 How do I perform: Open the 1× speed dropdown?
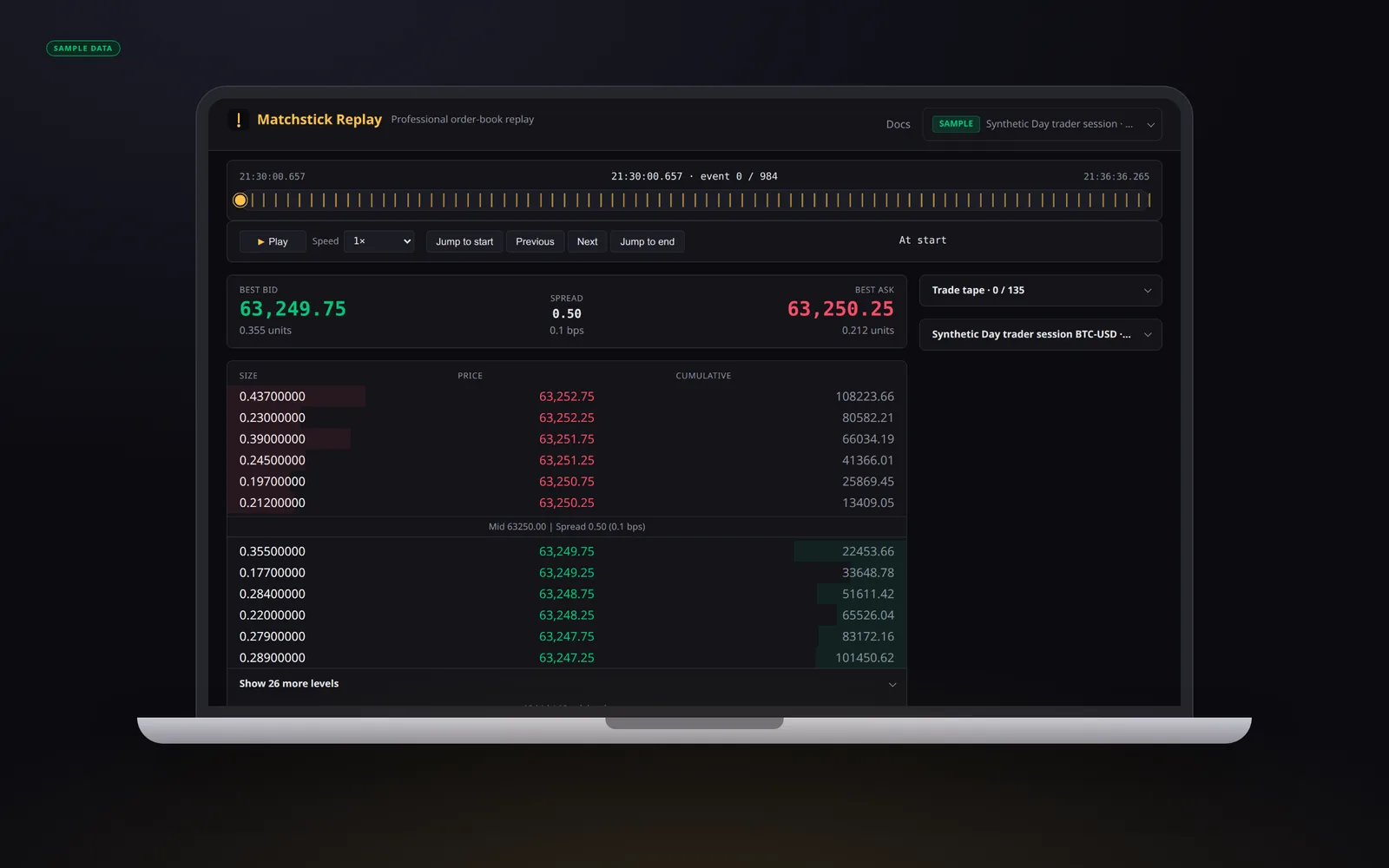point(379,241)
